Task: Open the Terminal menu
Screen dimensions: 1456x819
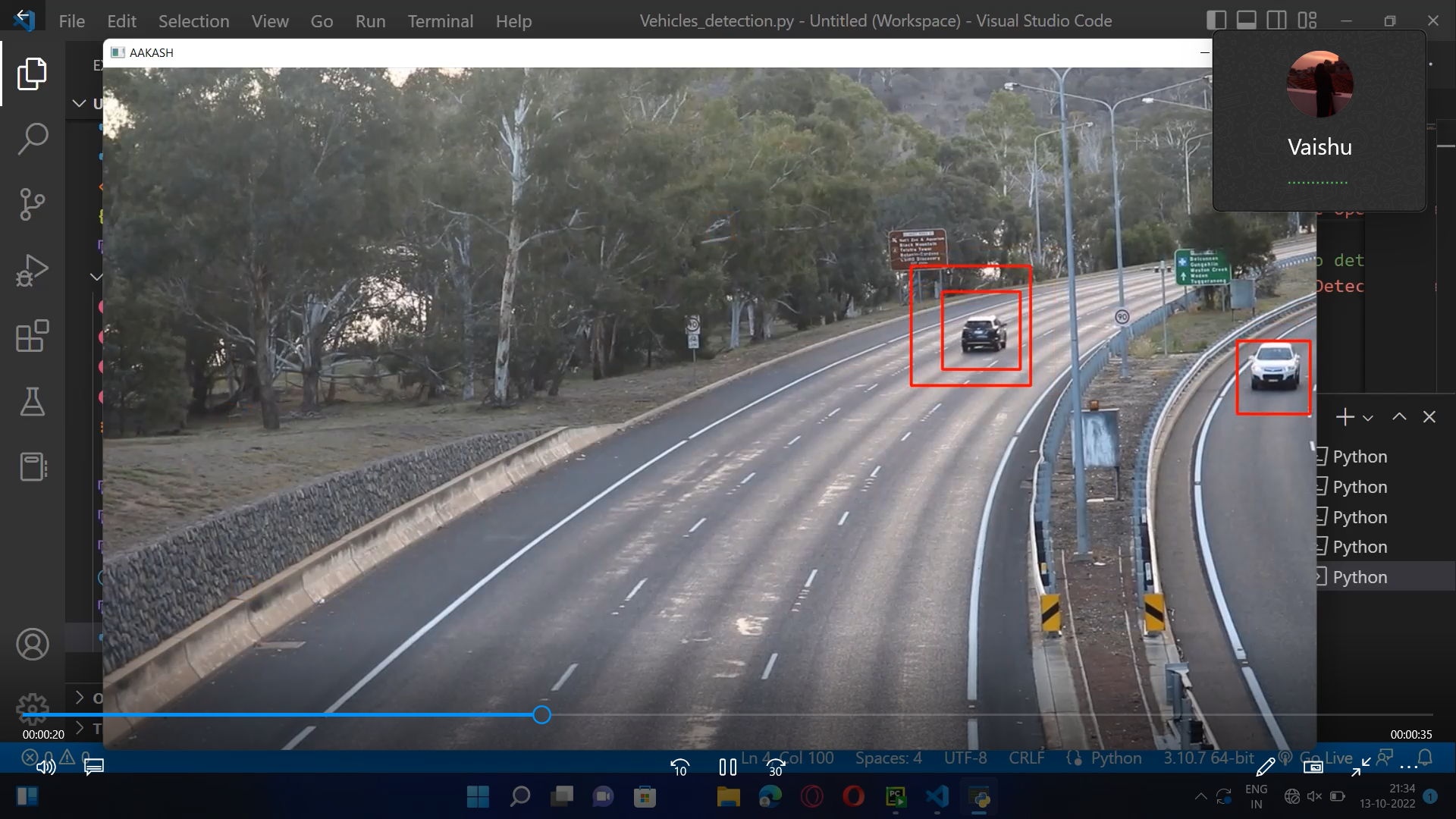Action: (440, 21)
